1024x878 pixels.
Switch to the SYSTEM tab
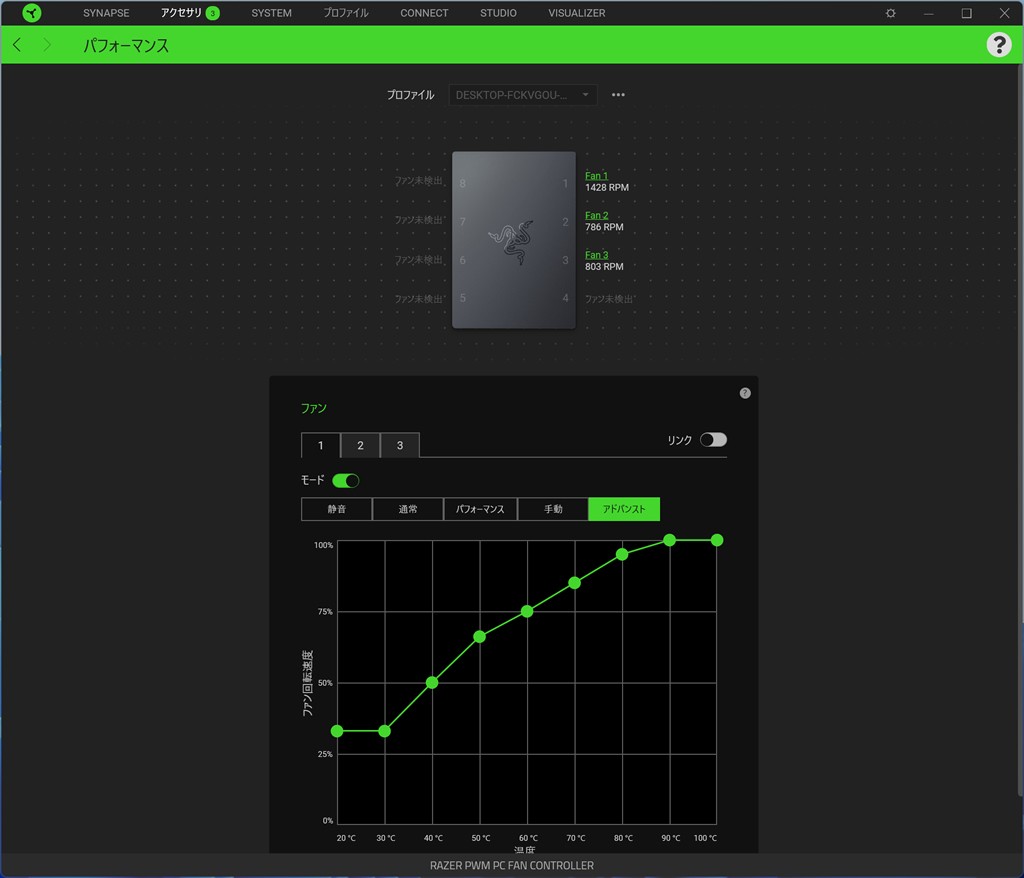pyautogui.click(x=271, y=13)
